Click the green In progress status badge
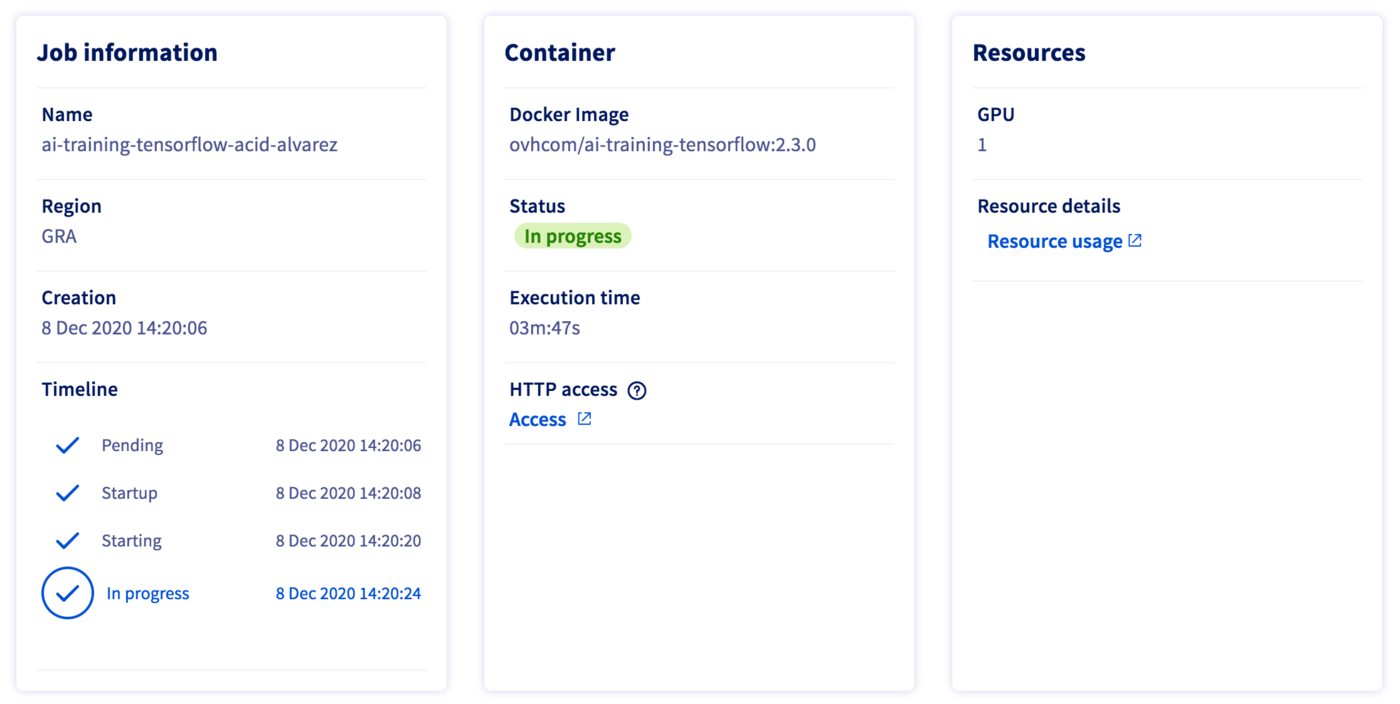 click(573, 237)
